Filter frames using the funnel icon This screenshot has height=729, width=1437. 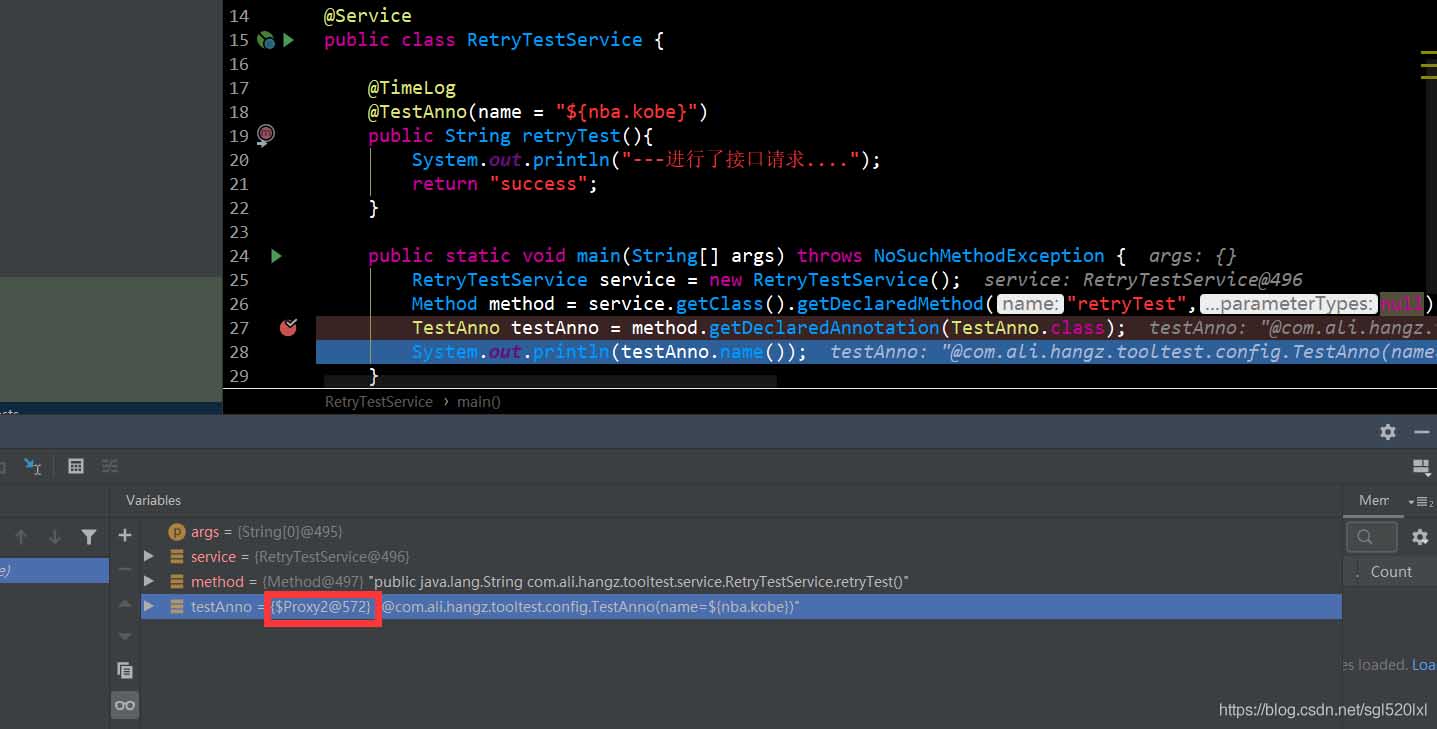click(89, 537)
